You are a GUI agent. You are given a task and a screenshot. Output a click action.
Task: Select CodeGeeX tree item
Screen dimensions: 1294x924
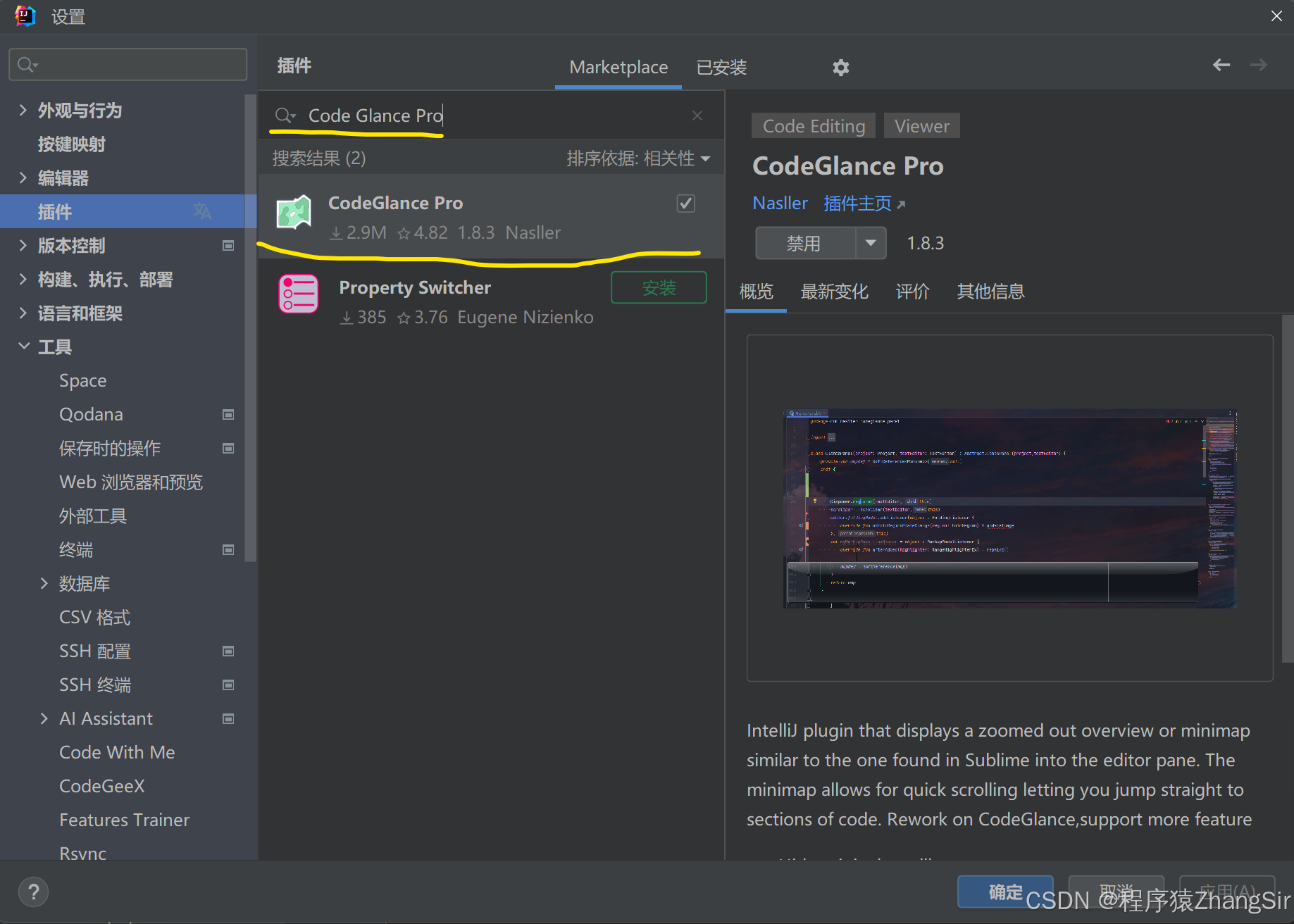point(102,787)
